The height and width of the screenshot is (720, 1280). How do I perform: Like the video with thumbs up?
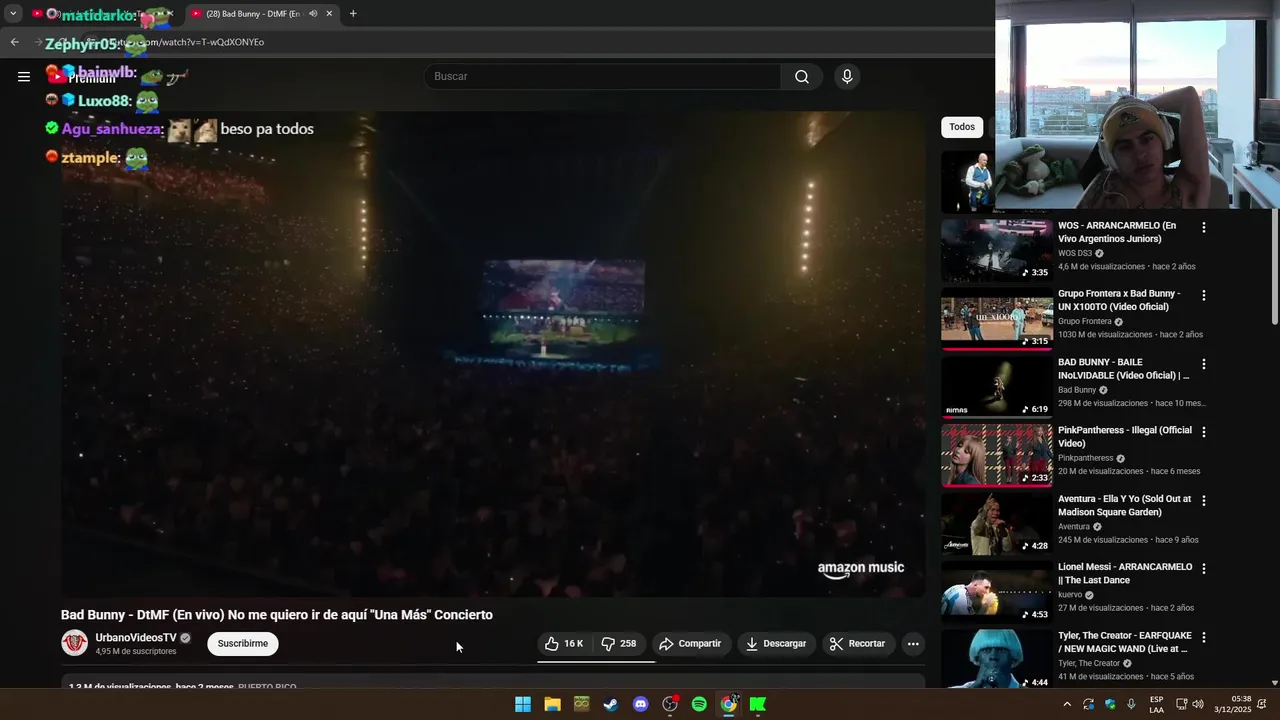[565, 644]
